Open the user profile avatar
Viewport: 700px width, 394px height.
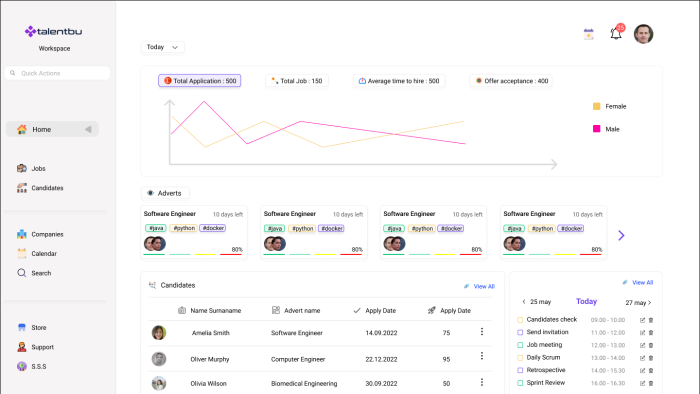click(x=643, y=34)
